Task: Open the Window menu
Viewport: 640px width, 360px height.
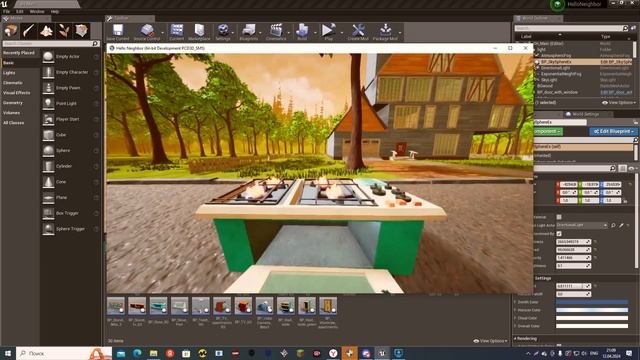Action: 37,11
